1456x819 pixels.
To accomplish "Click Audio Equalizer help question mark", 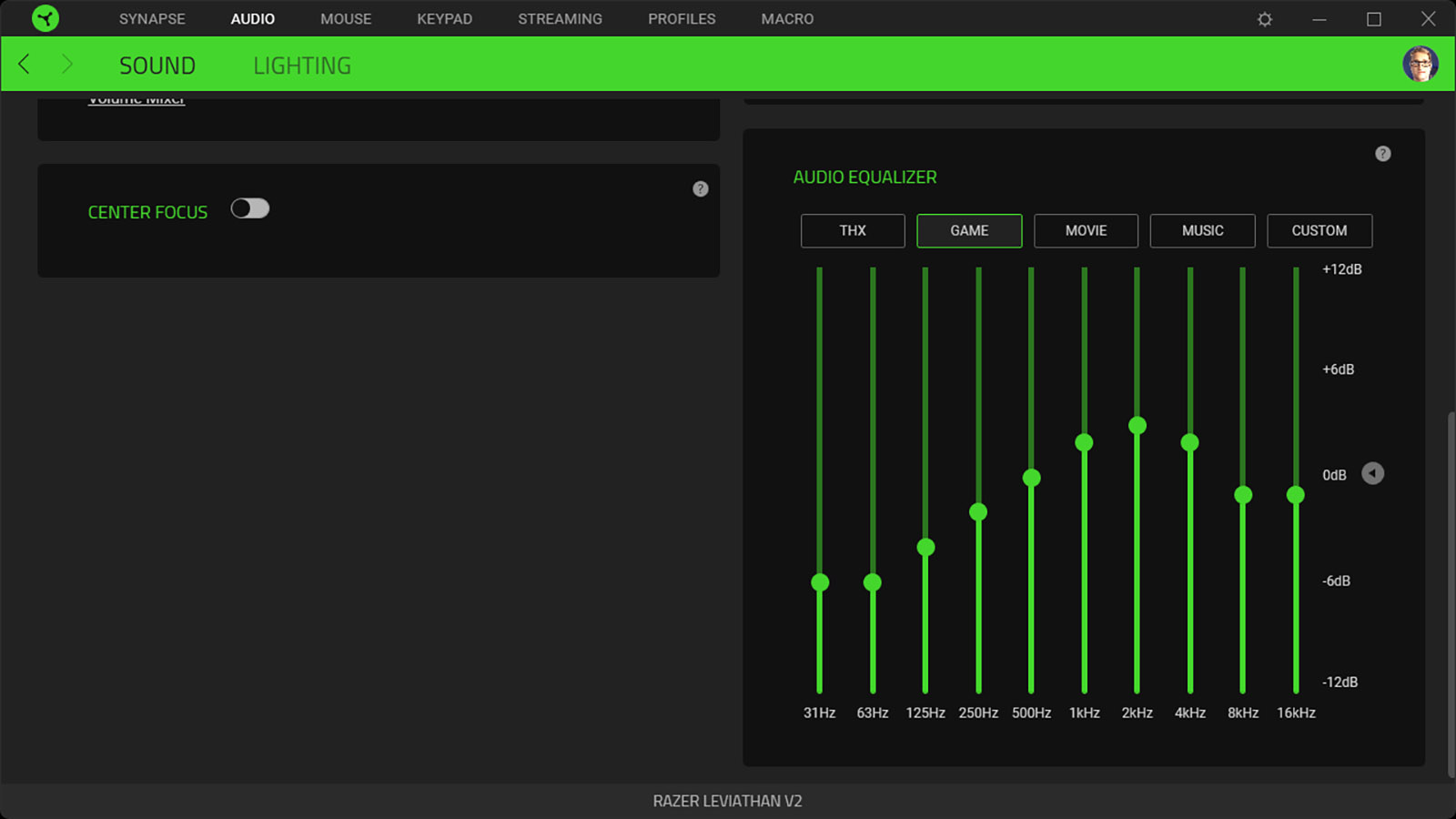I will tap(1382, 154).
